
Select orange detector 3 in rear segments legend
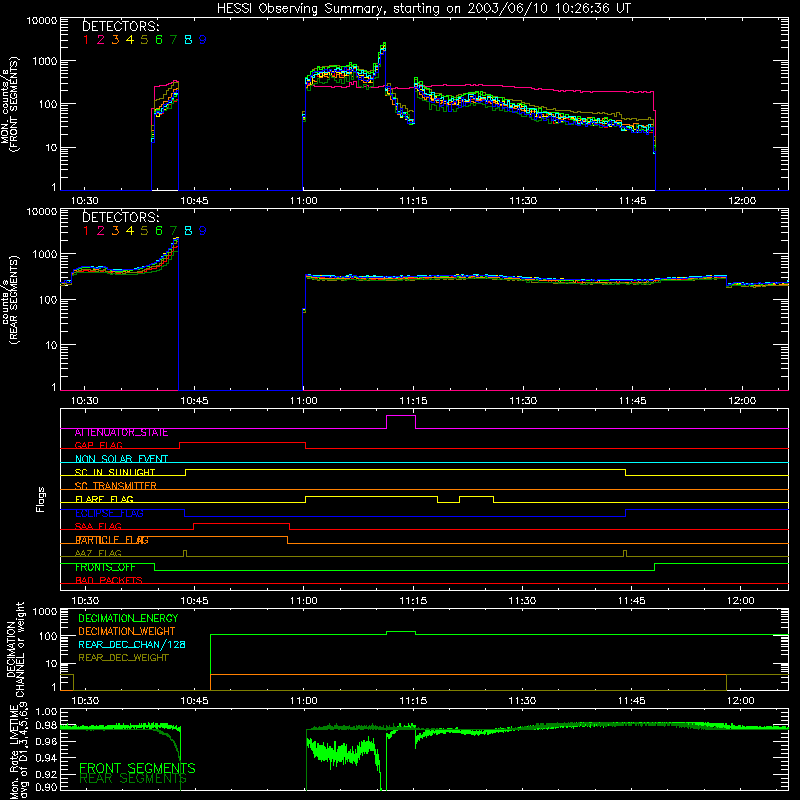[115, 231]
